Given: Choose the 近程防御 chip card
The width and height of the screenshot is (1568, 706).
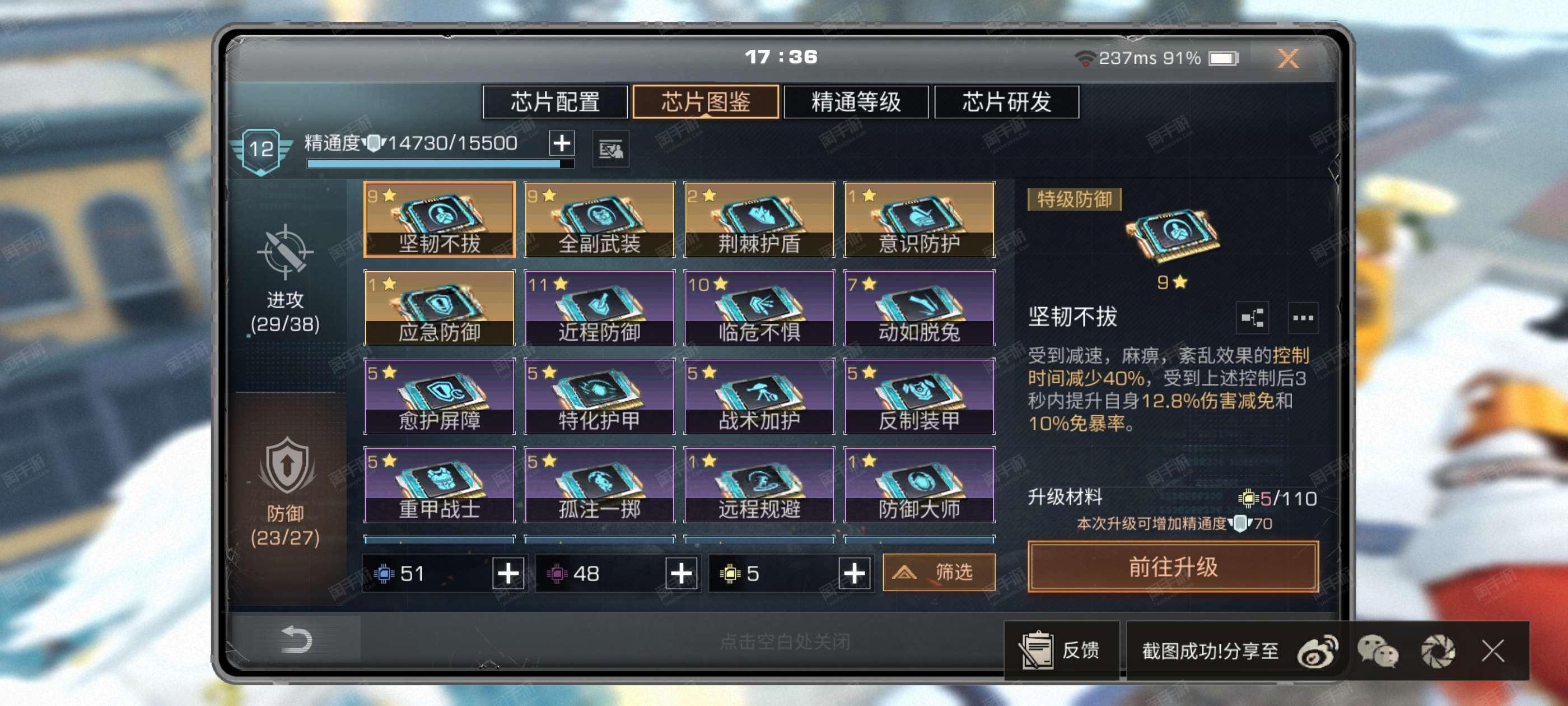Looking at the screenshot, I should click(599, 308).
